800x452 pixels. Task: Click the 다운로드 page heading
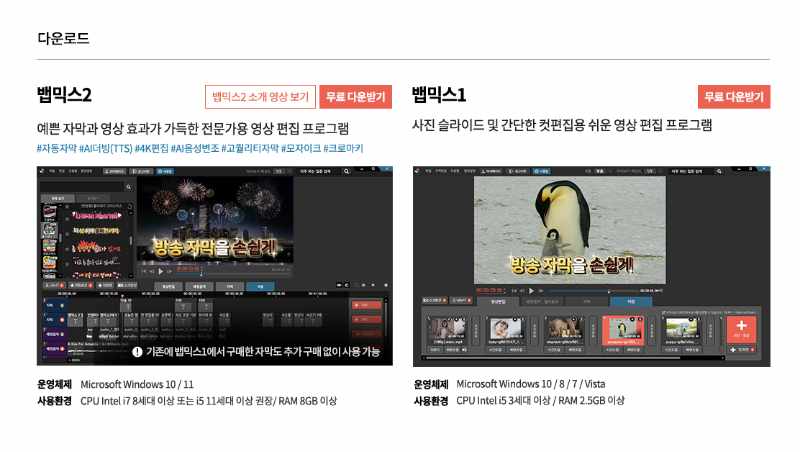63,38
